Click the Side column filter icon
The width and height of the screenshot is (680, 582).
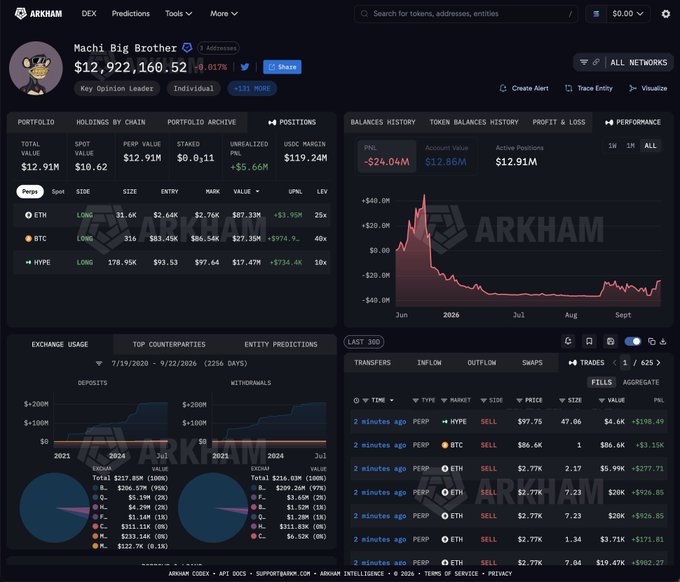484,400
